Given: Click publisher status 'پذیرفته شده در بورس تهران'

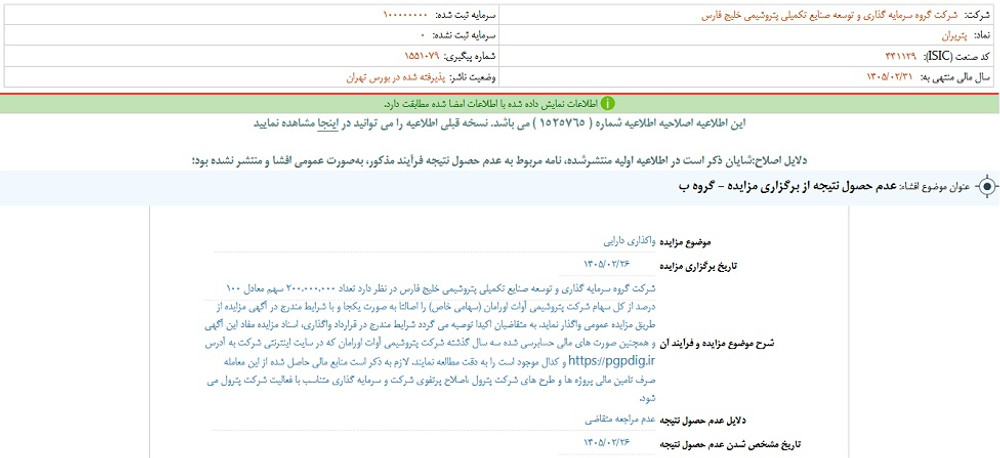Looking at the screenshot, I should (x=396, y=77).
